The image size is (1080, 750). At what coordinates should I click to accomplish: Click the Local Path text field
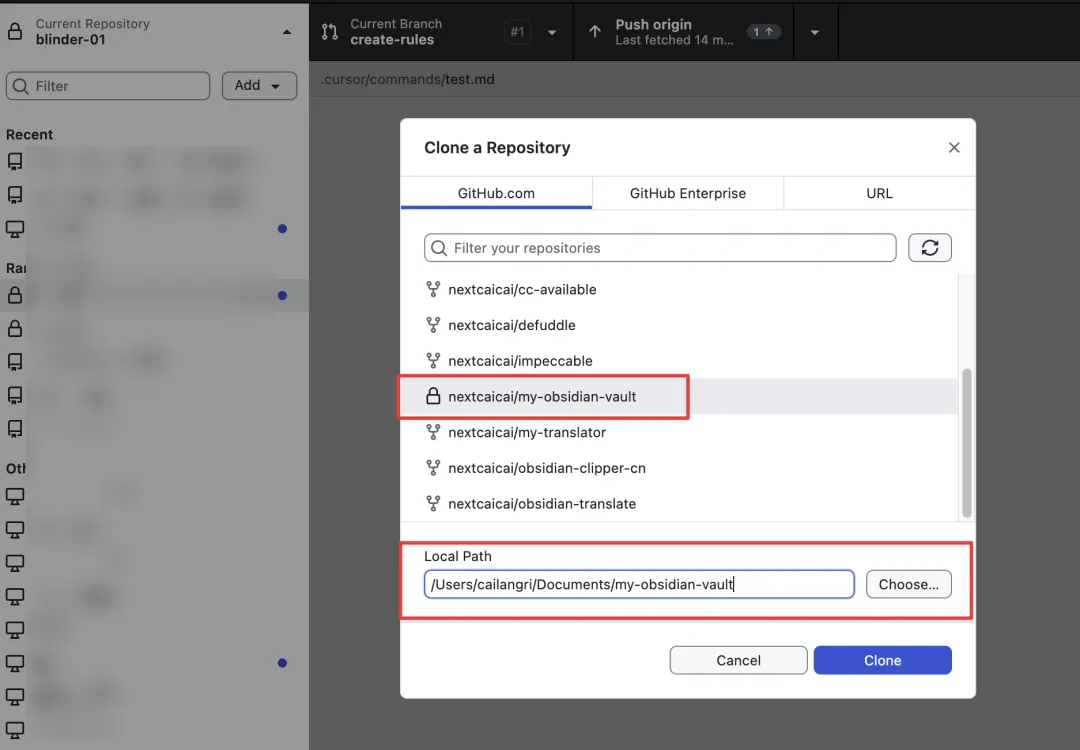639,584
